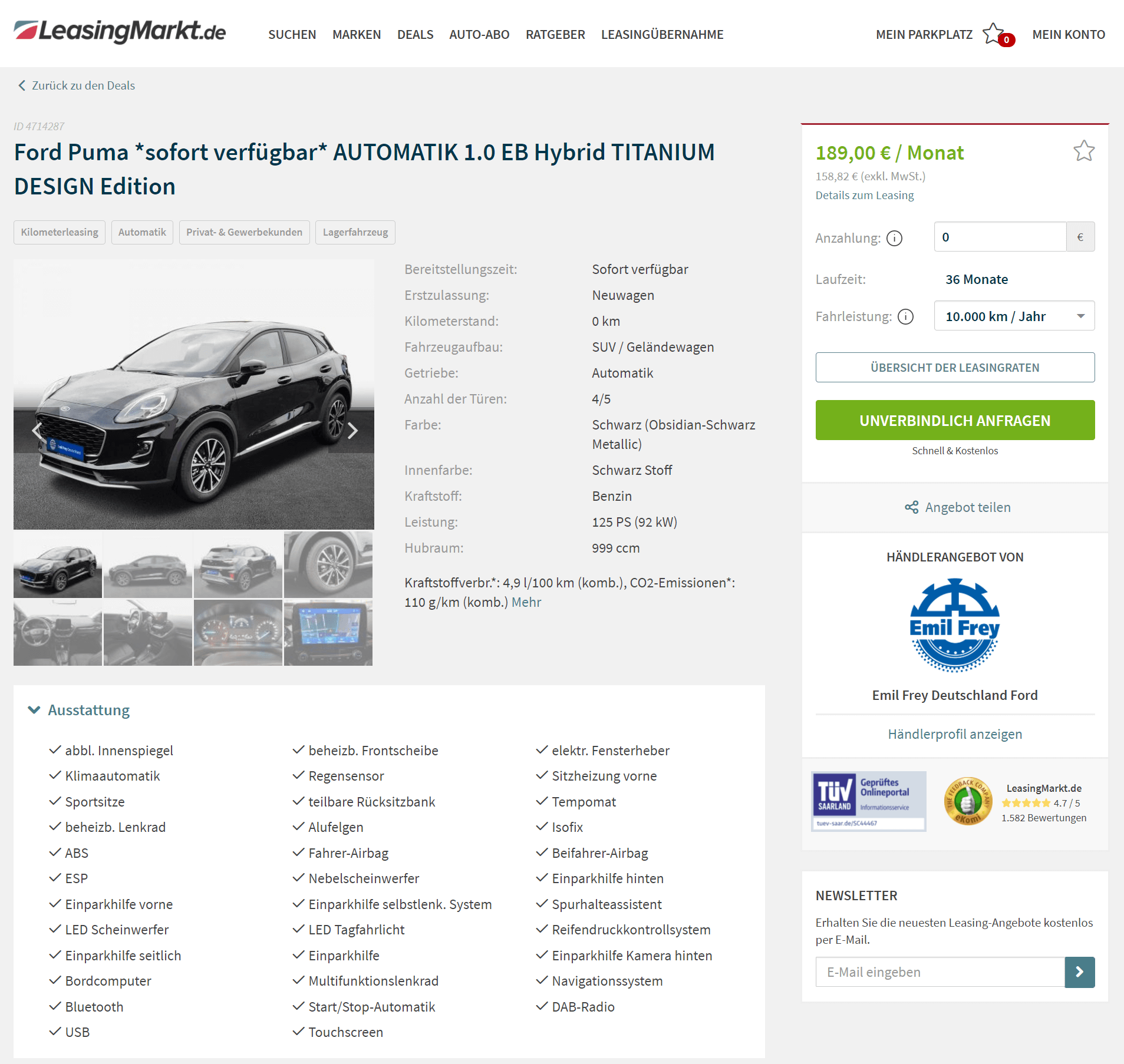Click the 1.582 Bewertungen rating text

pos(1043,818)
